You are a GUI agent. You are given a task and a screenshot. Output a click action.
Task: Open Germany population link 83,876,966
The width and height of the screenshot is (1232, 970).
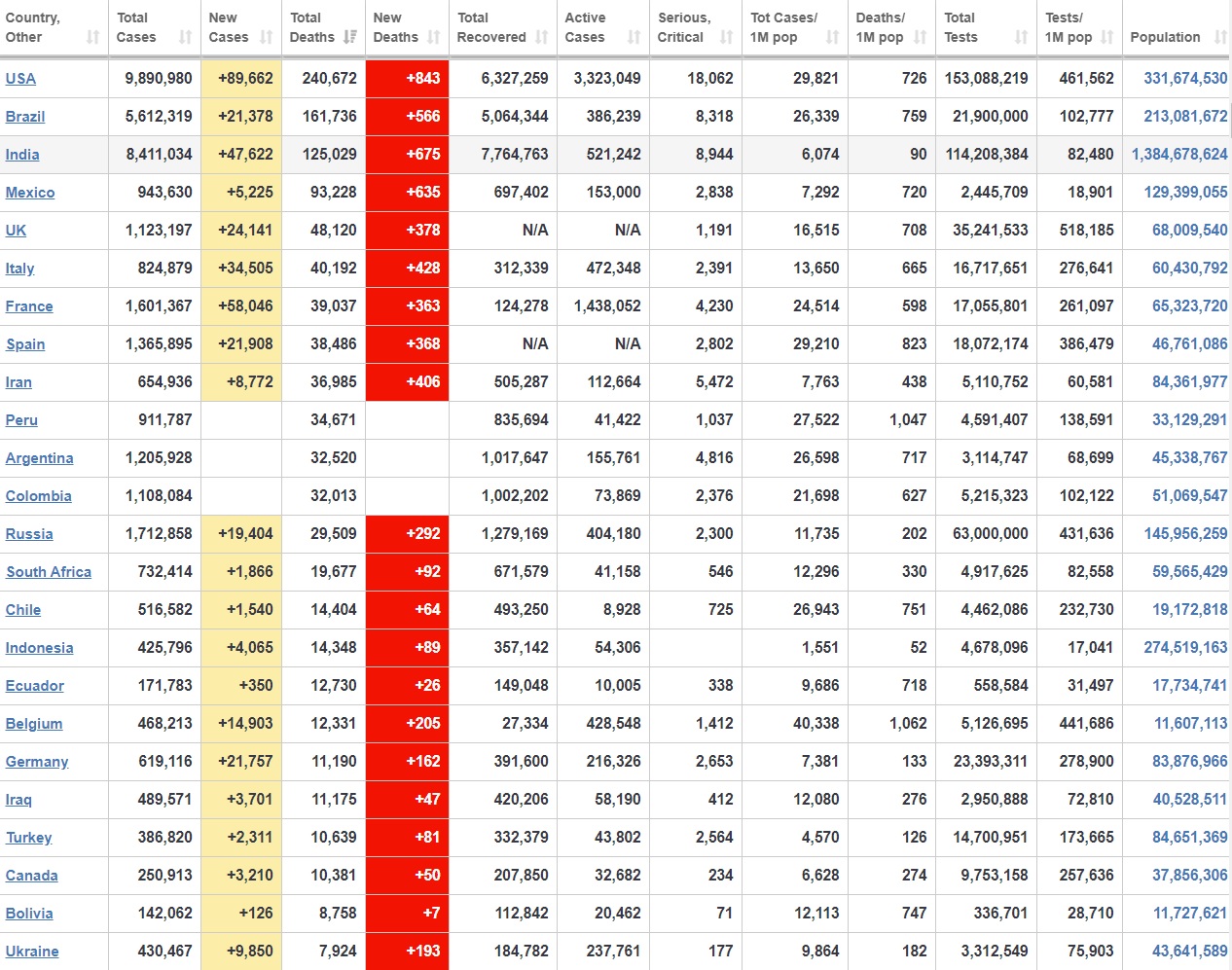click(x=1190, y=761)
